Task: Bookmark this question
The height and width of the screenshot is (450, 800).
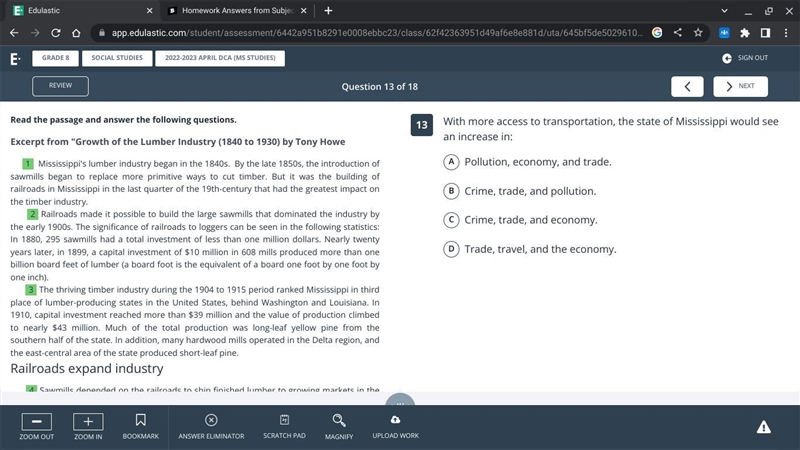Action: 141,427
